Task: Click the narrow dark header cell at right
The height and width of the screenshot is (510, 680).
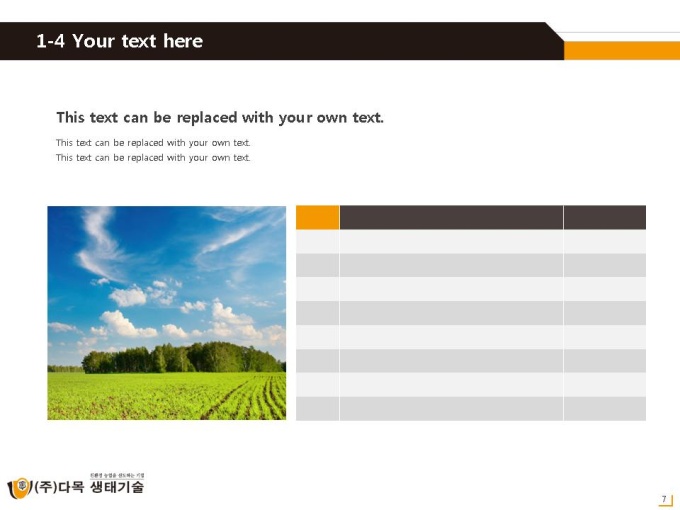Action: [605, 217]
